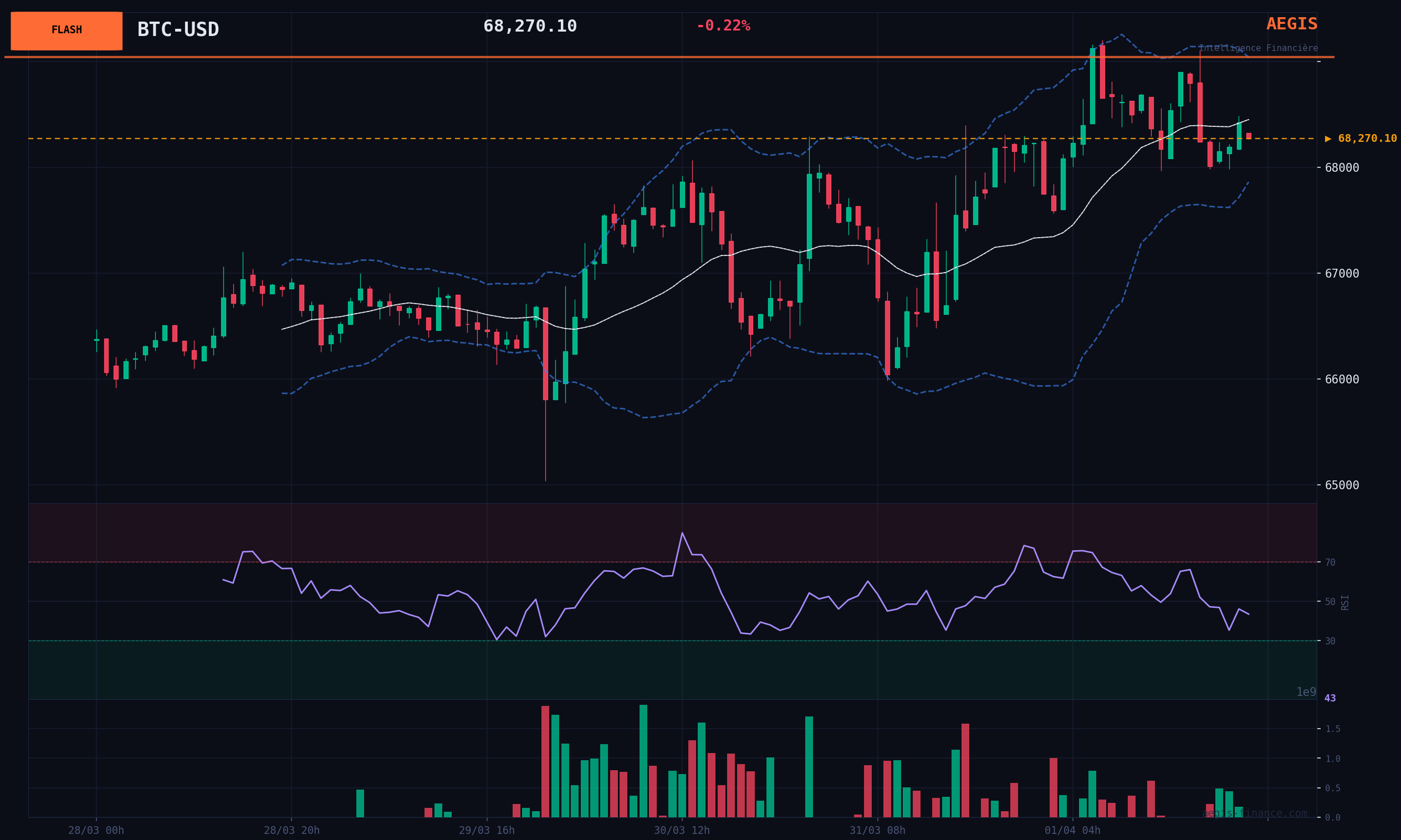1401x840 pixels.
Task: Click the 28/03 00h date label
Action: point(96,831)
